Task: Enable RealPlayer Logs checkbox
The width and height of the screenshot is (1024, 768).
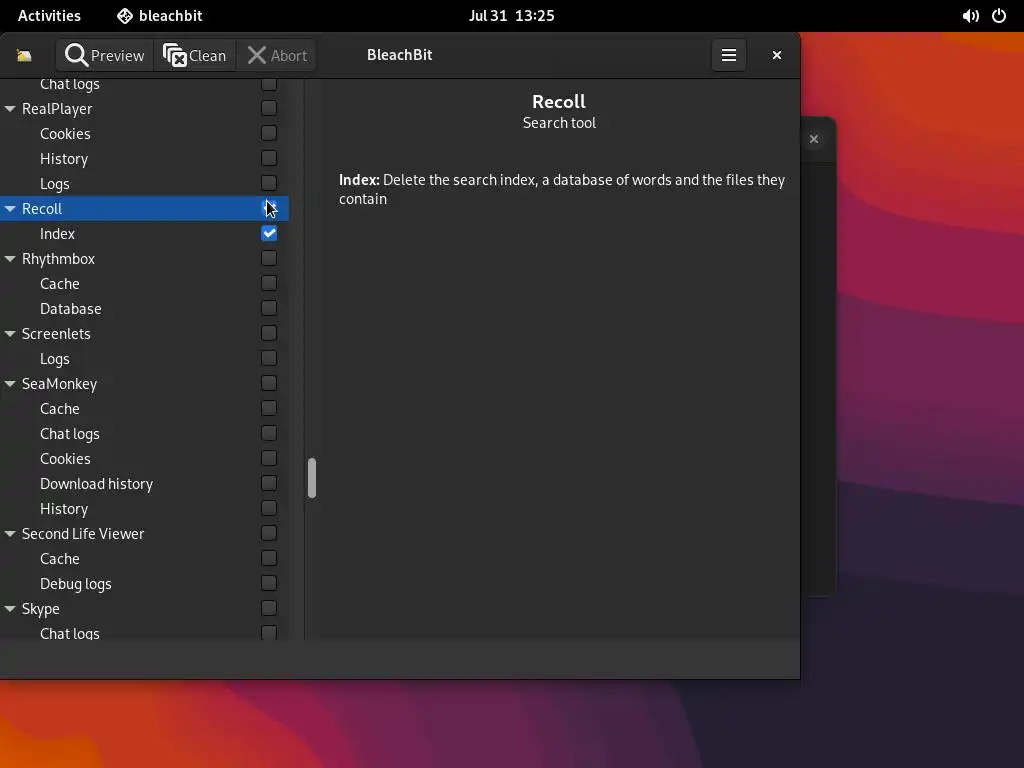Action: tap(269, 183)
